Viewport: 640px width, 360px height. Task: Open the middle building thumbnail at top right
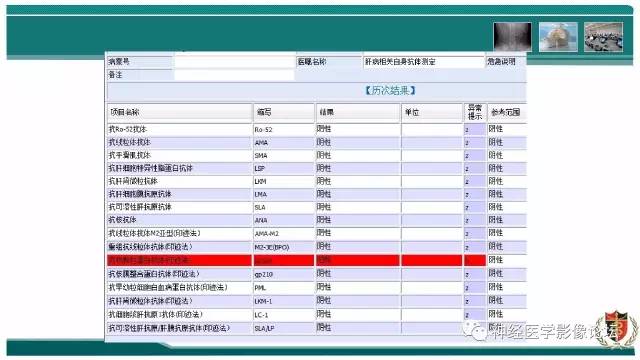click(x=558, y=37)
